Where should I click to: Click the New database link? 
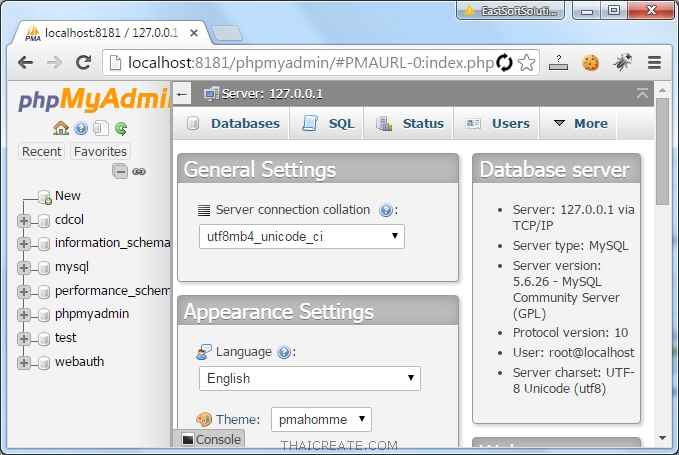tap(68, 196)
